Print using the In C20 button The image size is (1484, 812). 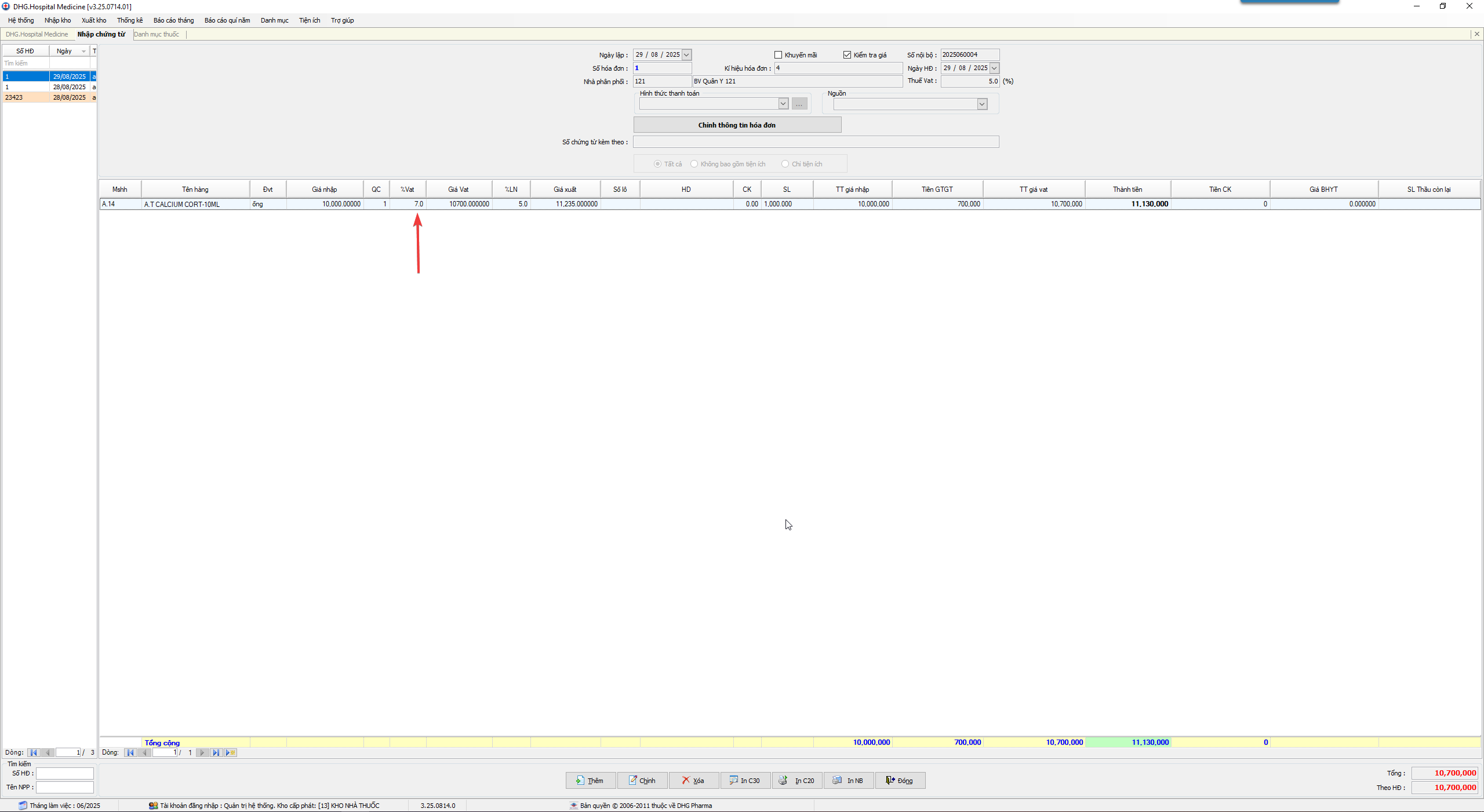(797, 781)
